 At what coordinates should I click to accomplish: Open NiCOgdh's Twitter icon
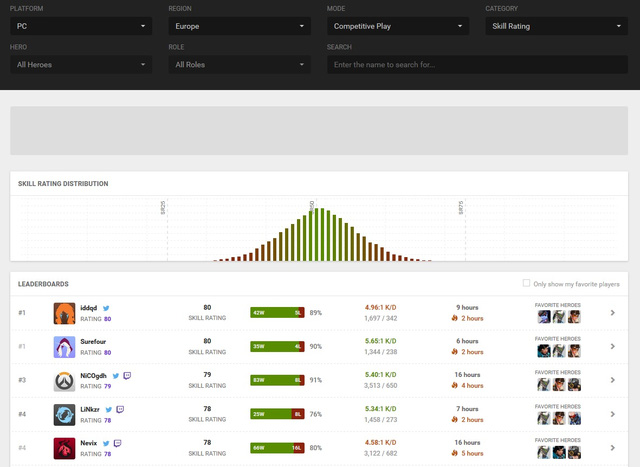[116, 376]
